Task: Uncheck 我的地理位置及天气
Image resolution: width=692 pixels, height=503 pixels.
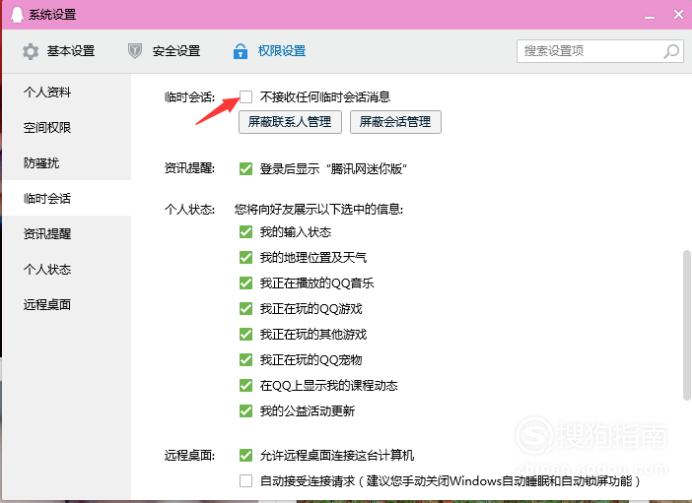Action: click(246, 257)
